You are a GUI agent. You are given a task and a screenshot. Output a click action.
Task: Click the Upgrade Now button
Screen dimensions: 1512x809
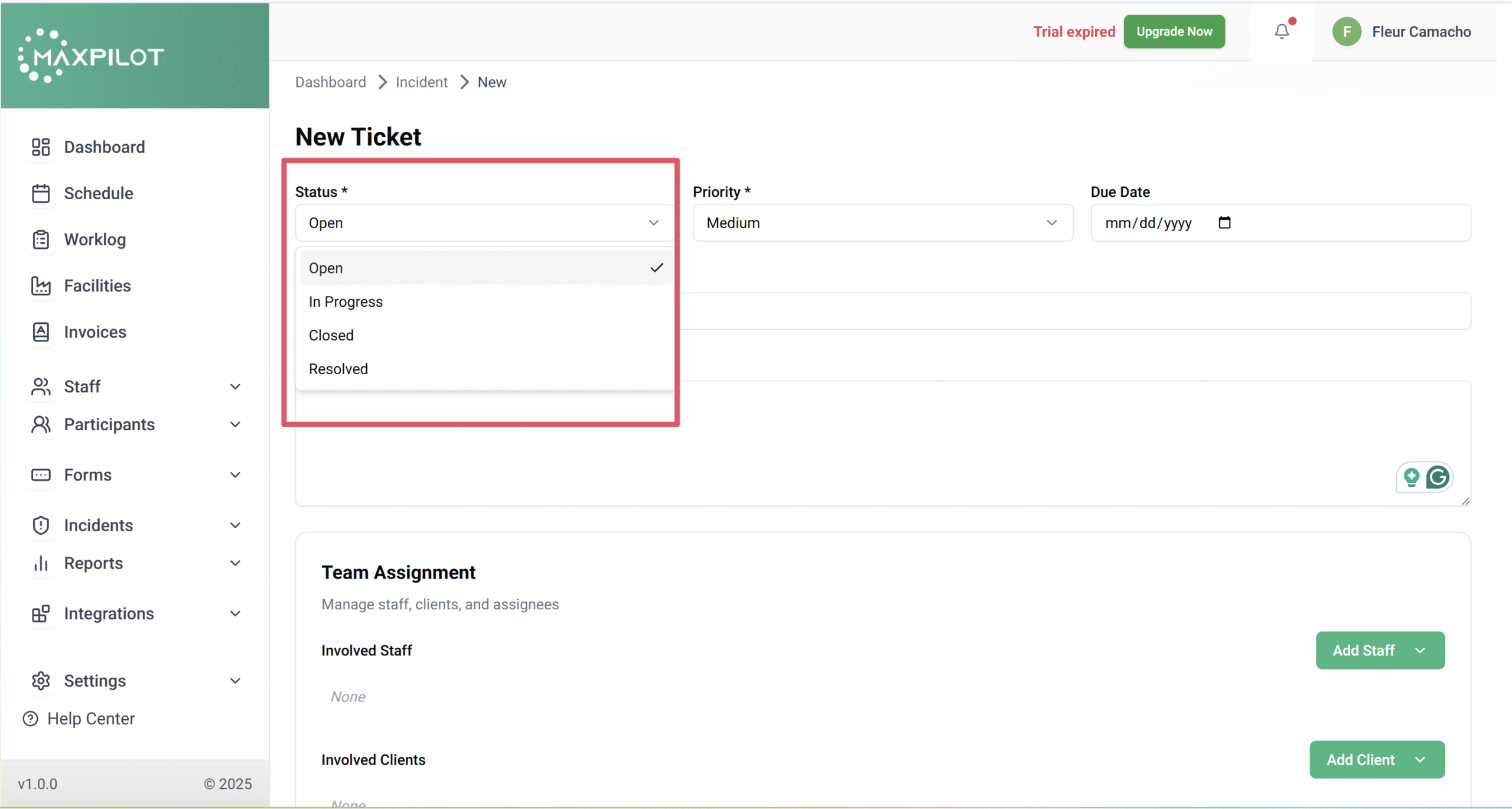point(1174,32)
